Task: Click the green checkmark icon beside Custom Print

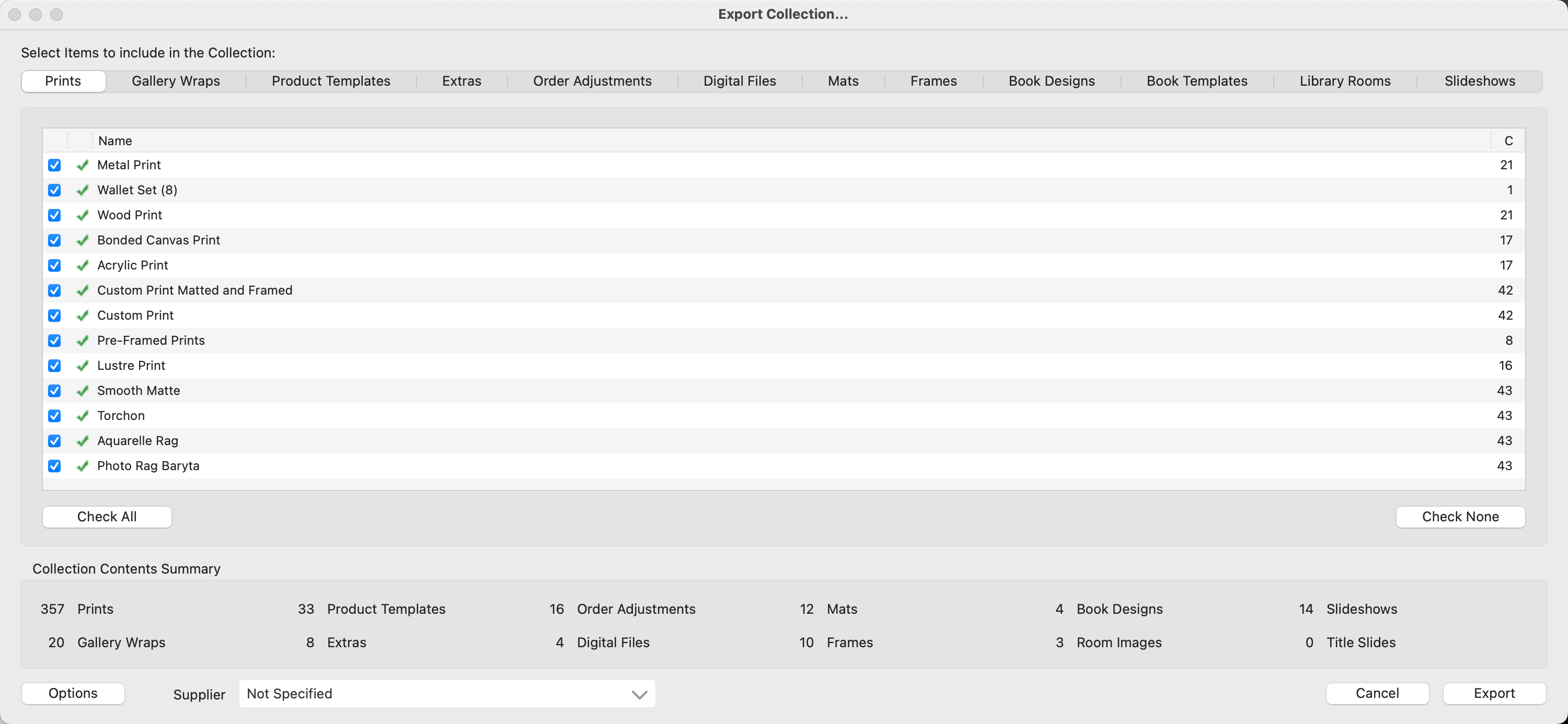Action: tap(83, 315)
